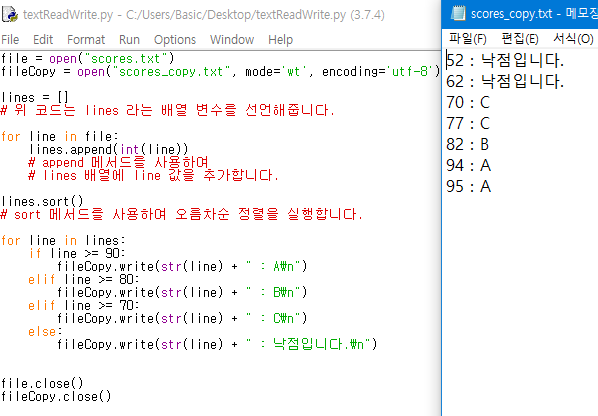The width and height of the screenshot is (598, 416).
Task: Click the Notepad icon in scores_copy.txt title bar
Action: (458, 13)
